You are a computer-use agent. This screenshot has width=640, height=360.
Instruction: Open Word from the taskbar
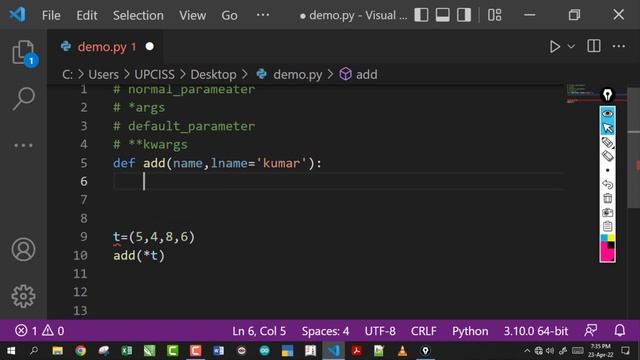(218, 351)
